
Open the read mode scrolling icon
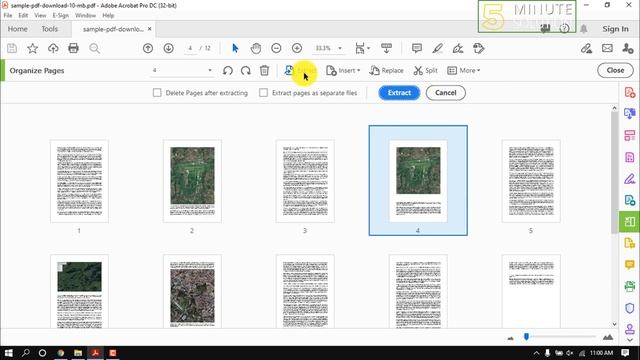(x=386, y=48)
